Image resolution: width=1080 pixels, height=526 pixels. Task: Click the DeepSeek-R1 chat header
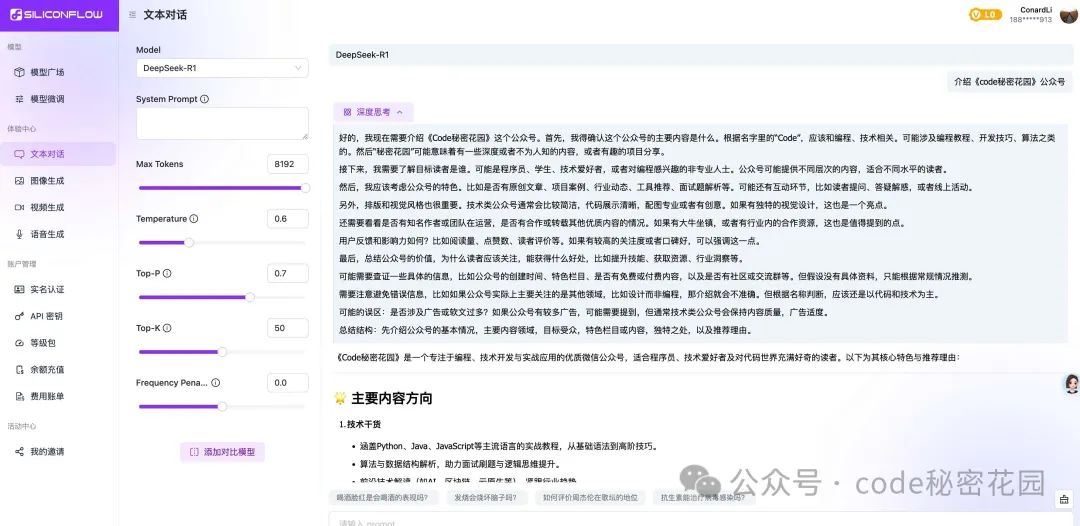point(701,54)
